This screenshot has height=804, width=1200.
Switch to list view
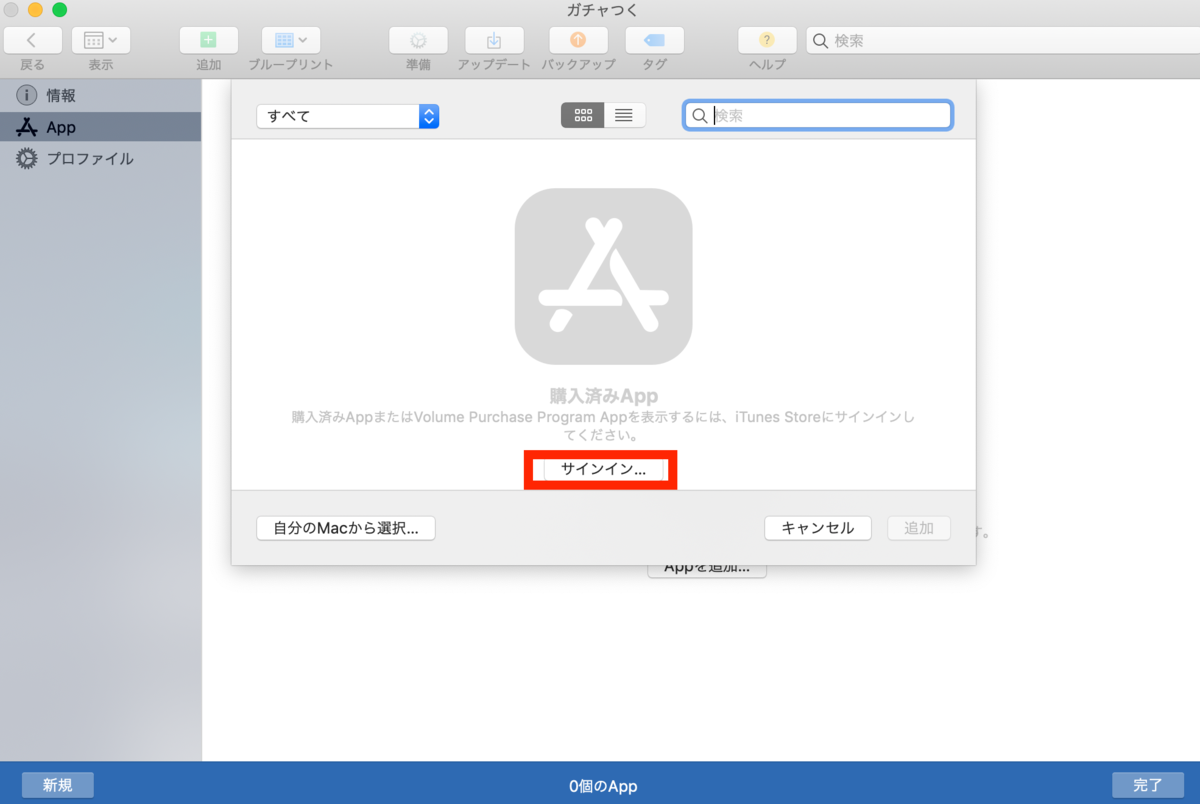pos(625,115)
